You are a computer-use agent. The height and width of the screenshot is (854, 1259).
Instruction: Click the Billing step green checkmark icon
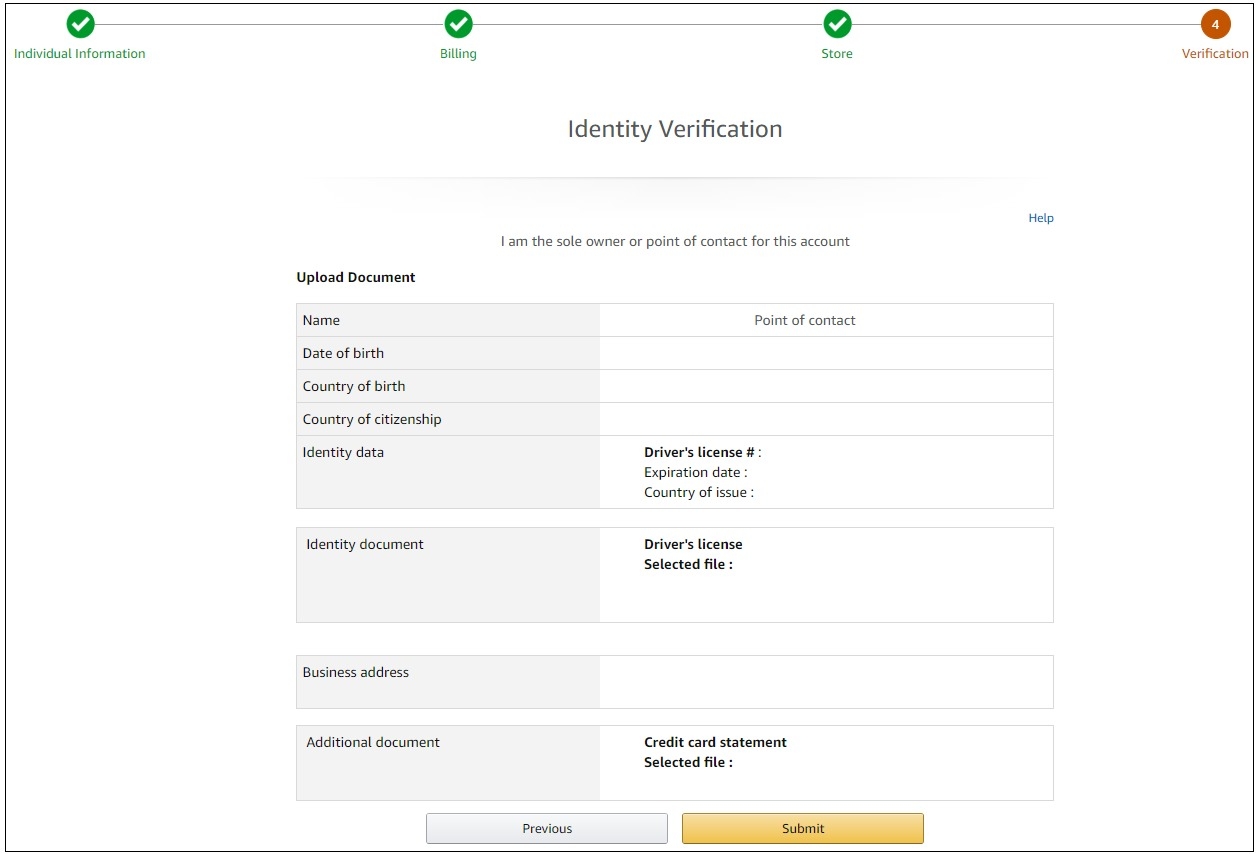tap(458, 24)
